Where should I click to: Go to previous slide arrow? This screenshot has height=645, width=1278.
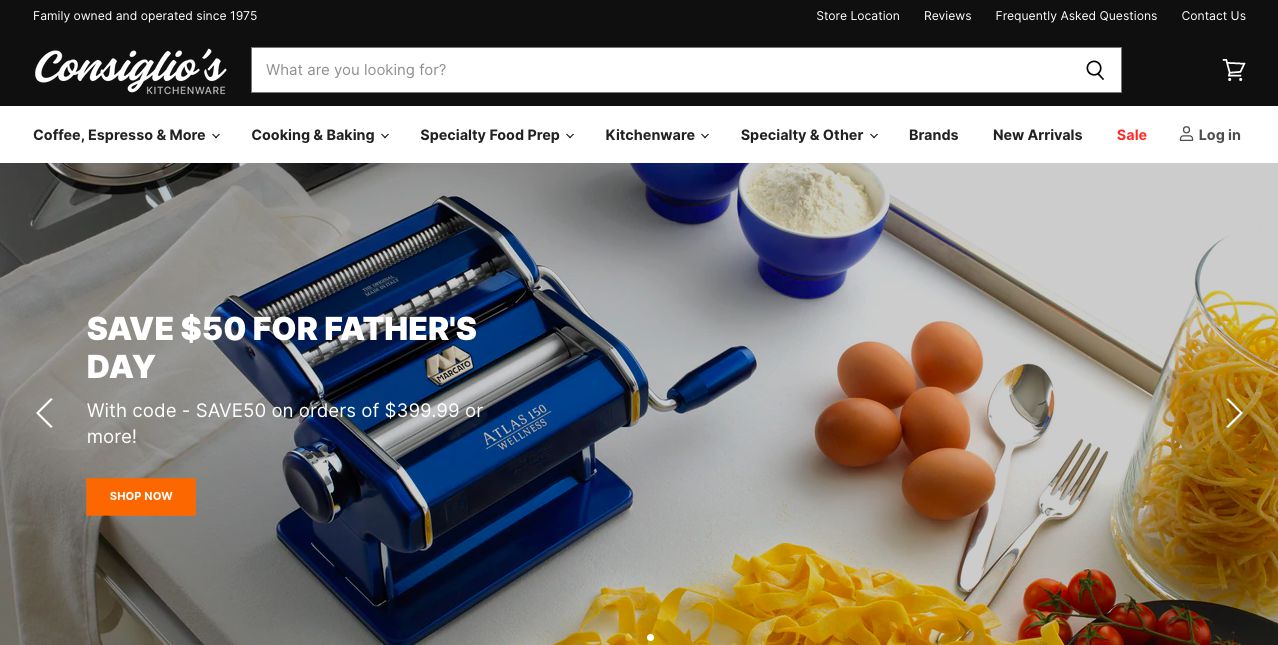click(x=44, y=413)
